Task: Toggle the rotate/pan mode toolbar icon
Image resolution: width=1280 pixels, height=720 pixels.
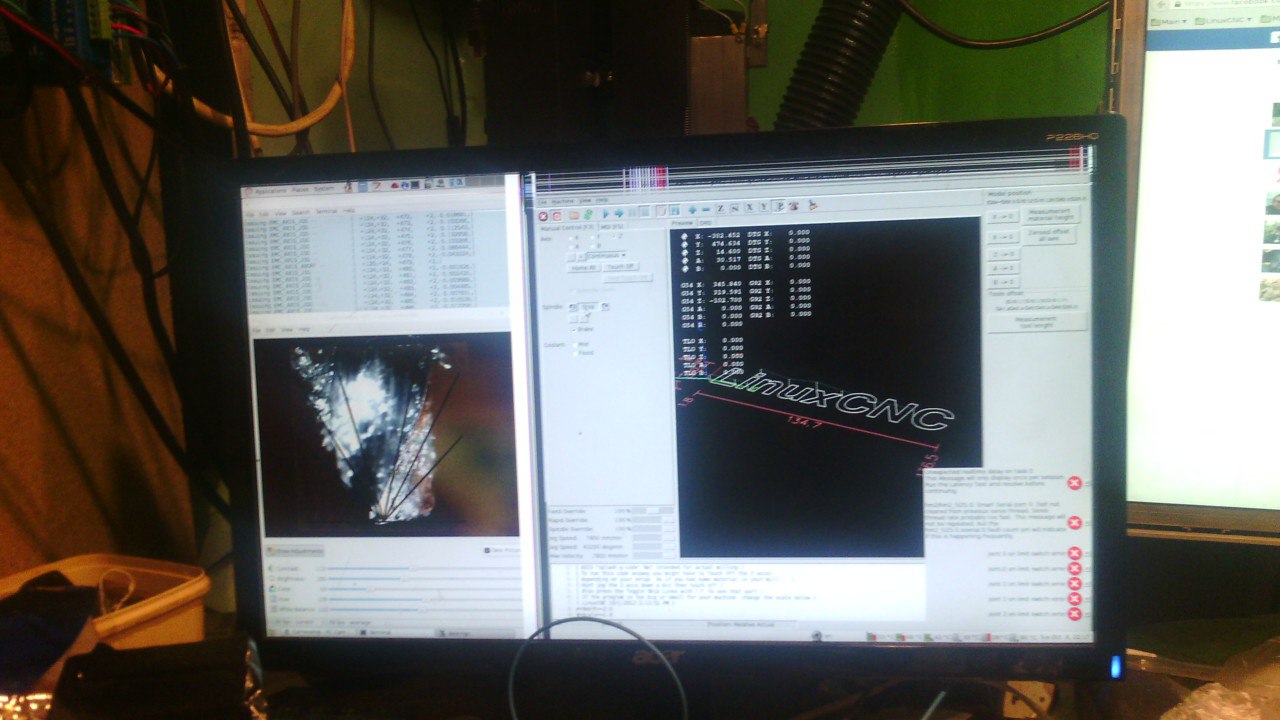Action: [x=794, y=205]
